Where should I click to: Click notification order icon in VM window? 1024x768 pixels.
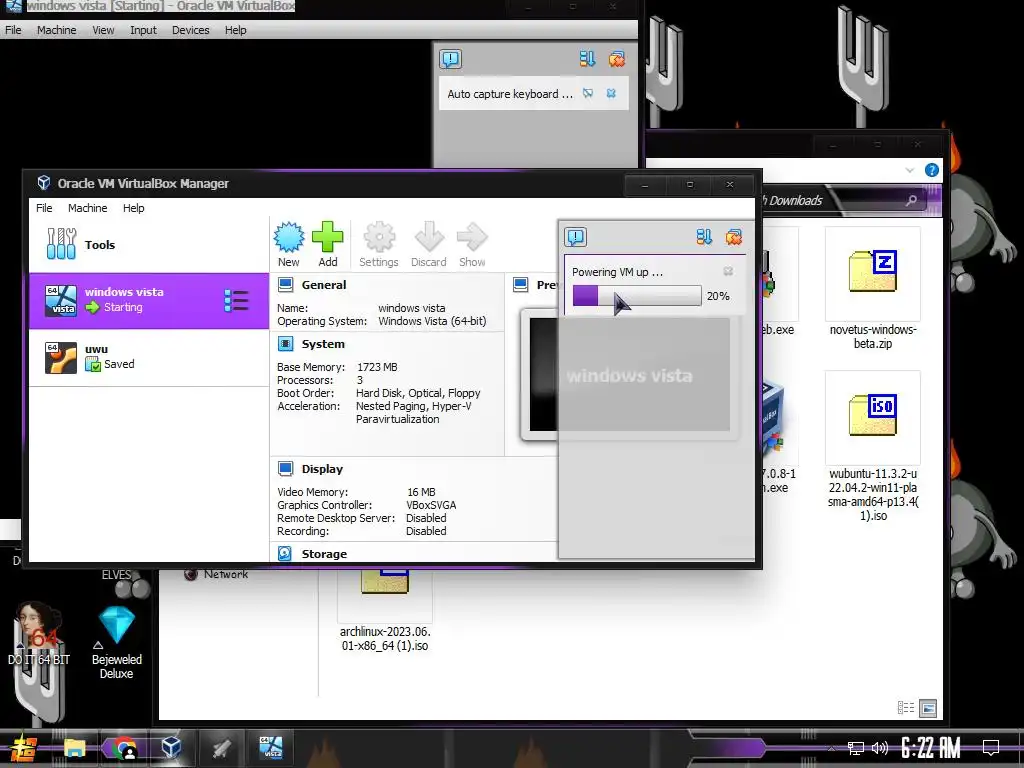click(587, 59)
